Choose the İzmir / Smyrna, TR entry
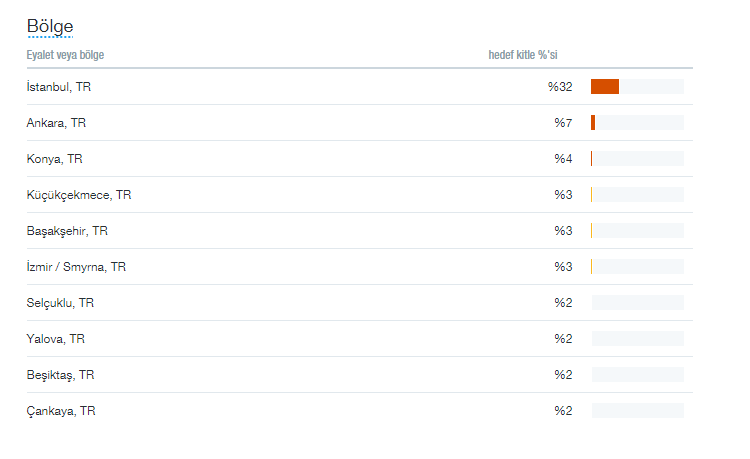The image size is (750, 459). pyautogui.click(x=76, y=267)
